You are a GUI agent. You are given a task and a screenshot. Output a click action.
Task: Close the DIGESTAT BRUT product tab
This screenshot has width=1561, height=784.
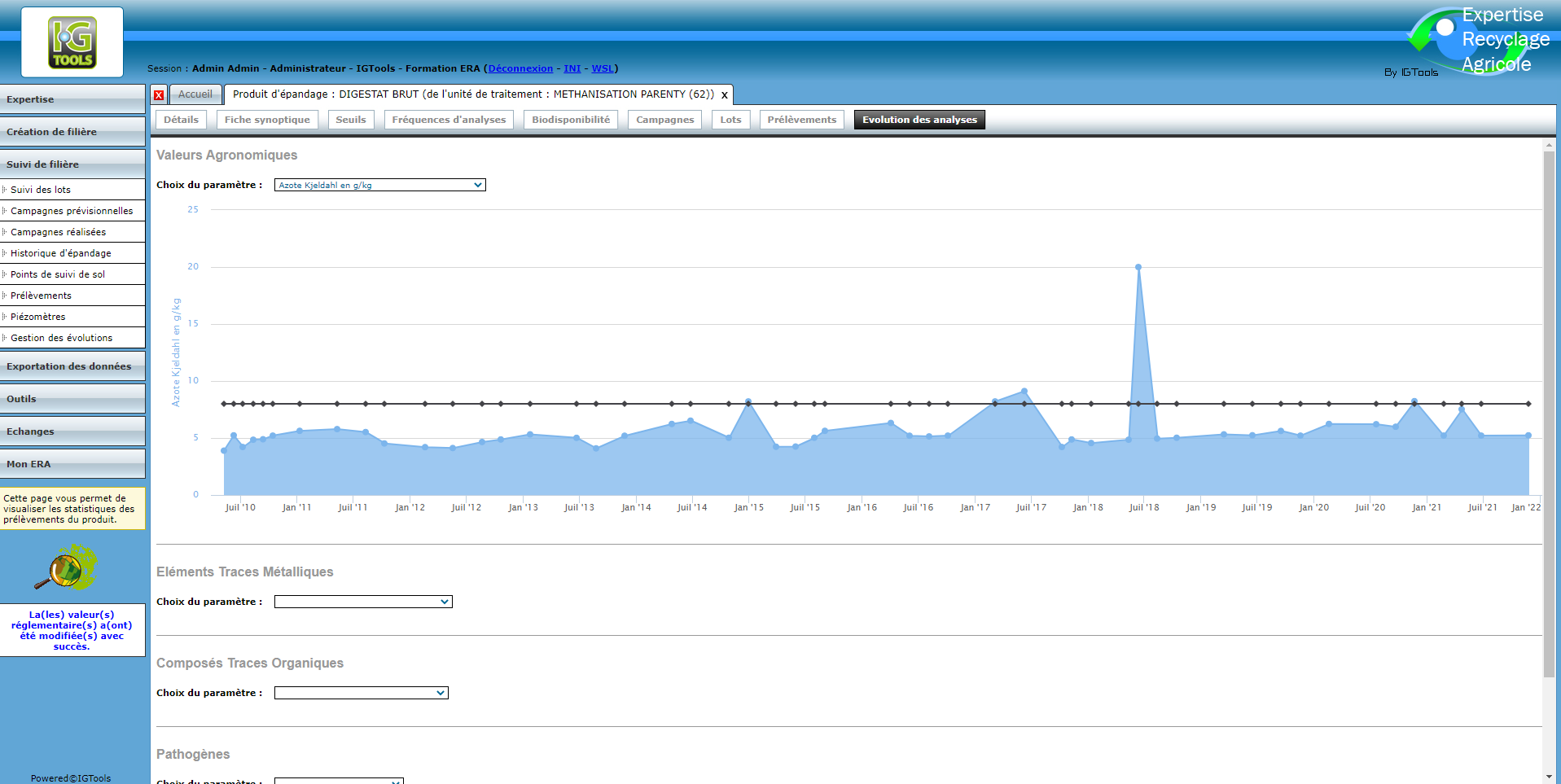point(724,95)
